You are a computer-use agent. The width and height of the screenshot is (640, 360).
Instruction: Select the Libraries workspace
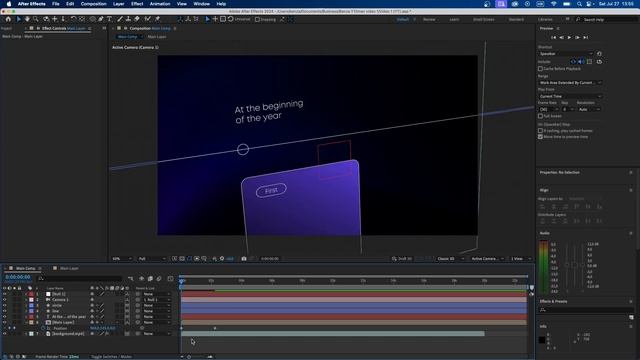[545, 19]
